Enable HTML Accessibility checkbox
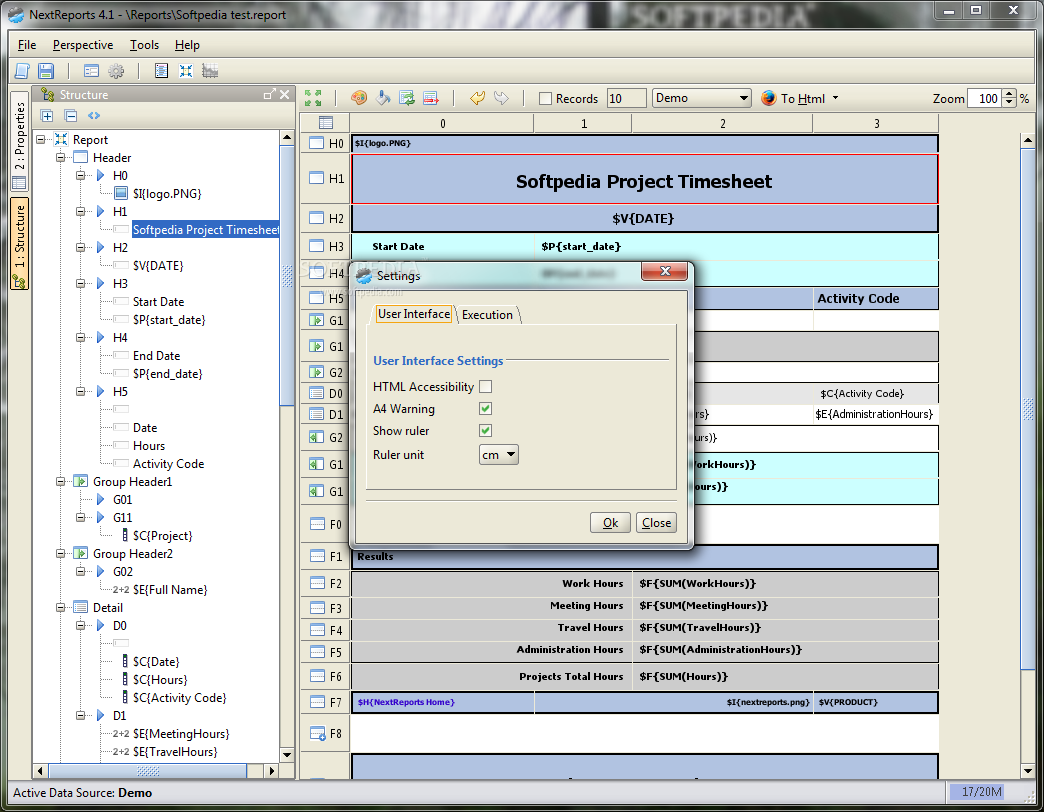The height and width of the screenshot is (812, 1044). click(x=485, y=387)
